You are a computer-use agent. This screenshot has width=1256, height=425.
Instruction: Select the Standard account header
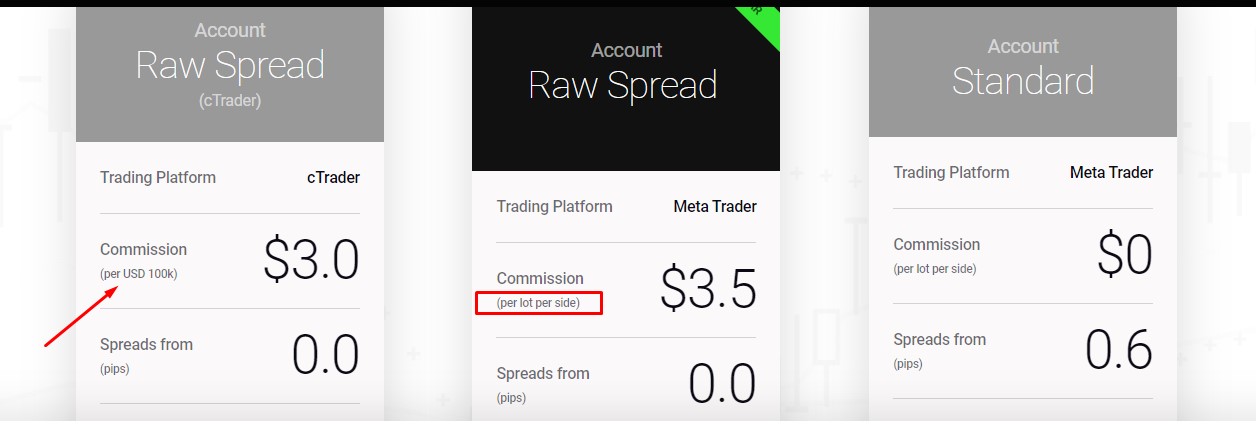pos(1023,72)
